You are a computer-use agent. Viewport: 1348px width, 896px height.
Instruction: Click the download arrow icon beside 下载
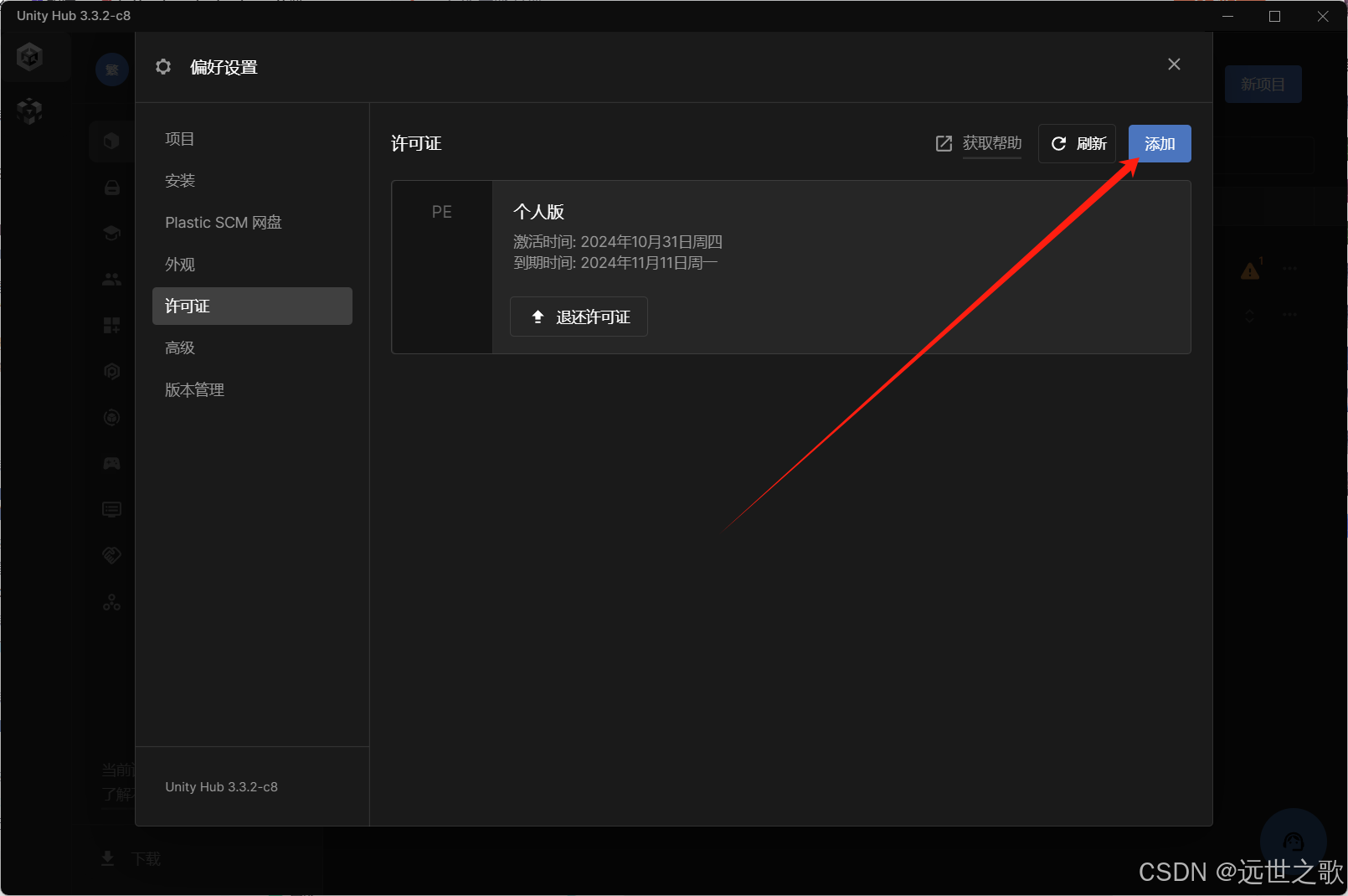108,858
